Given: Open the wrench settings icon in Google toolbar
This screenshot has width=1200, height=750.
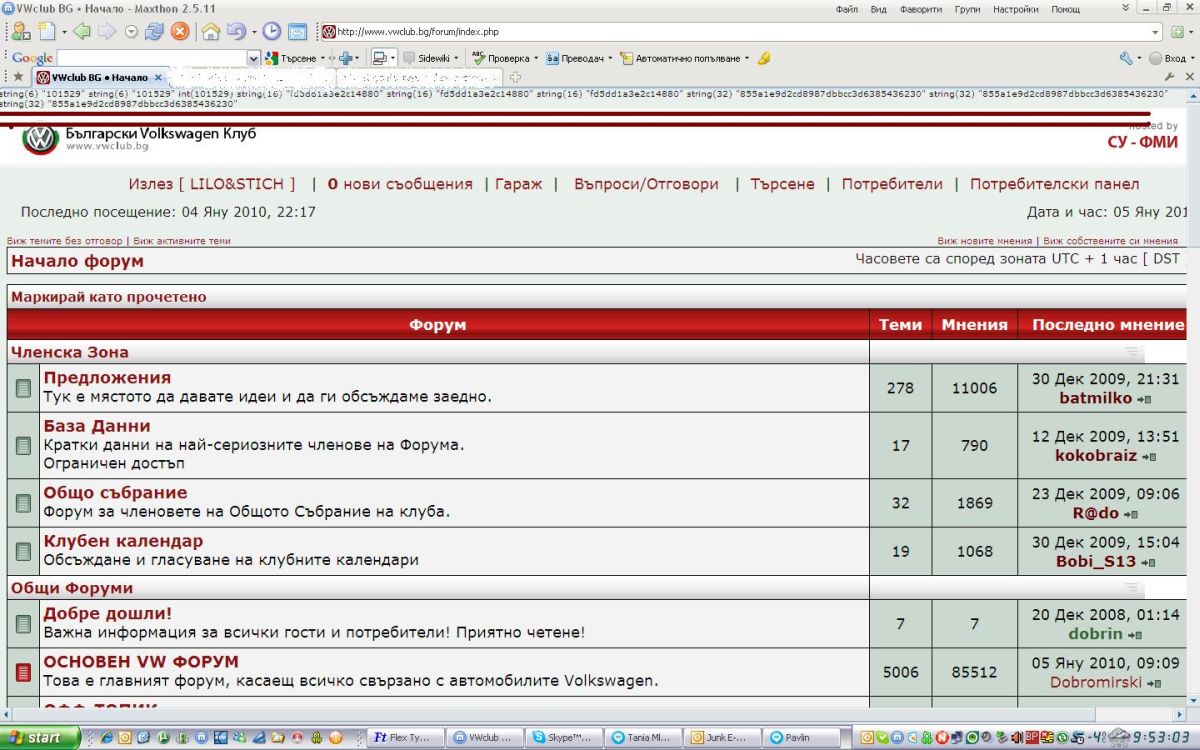Looking at the screenshot, I should 1125,58.
